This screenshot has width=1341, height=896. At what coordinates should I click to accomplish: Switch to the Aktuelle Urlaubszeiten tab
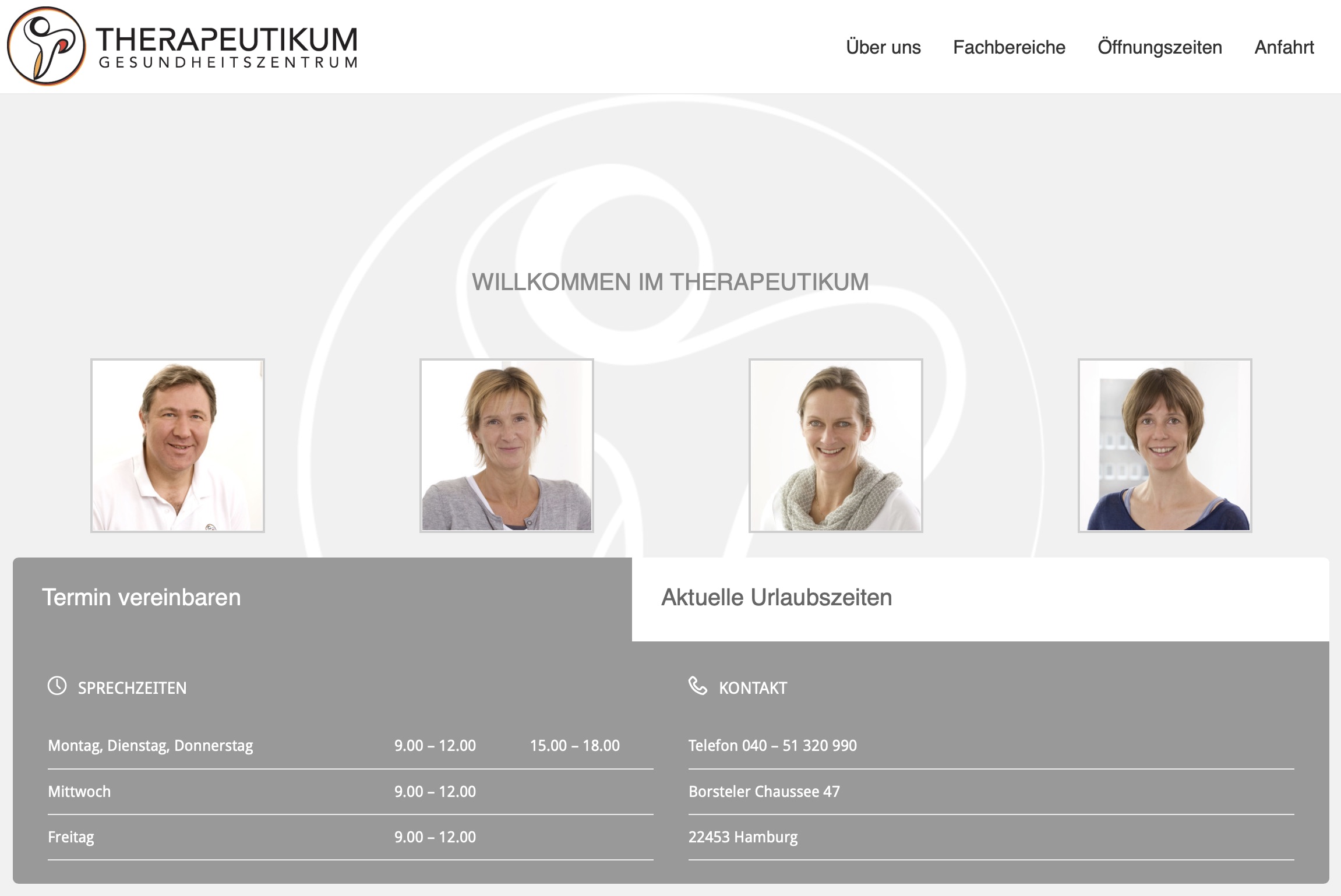[776, 597]
